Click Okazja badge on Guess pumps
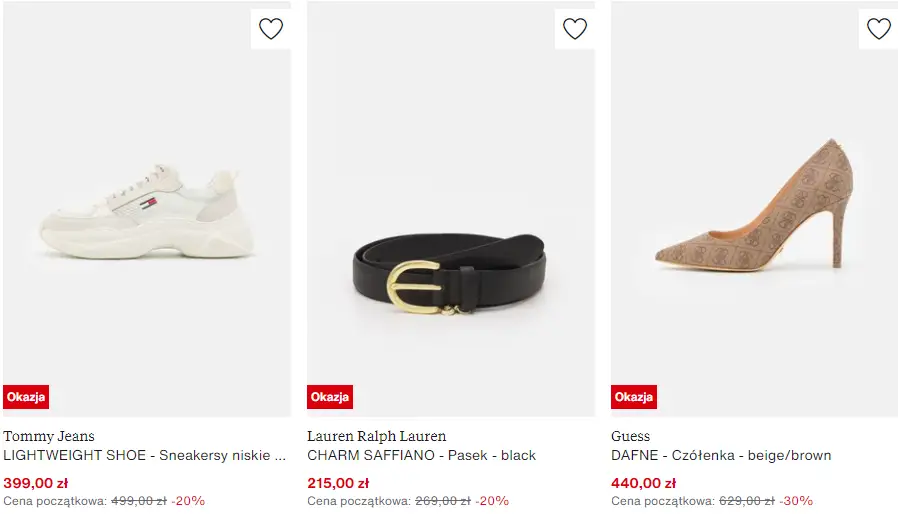The image size is (898, 514). [x=634, y=397]
